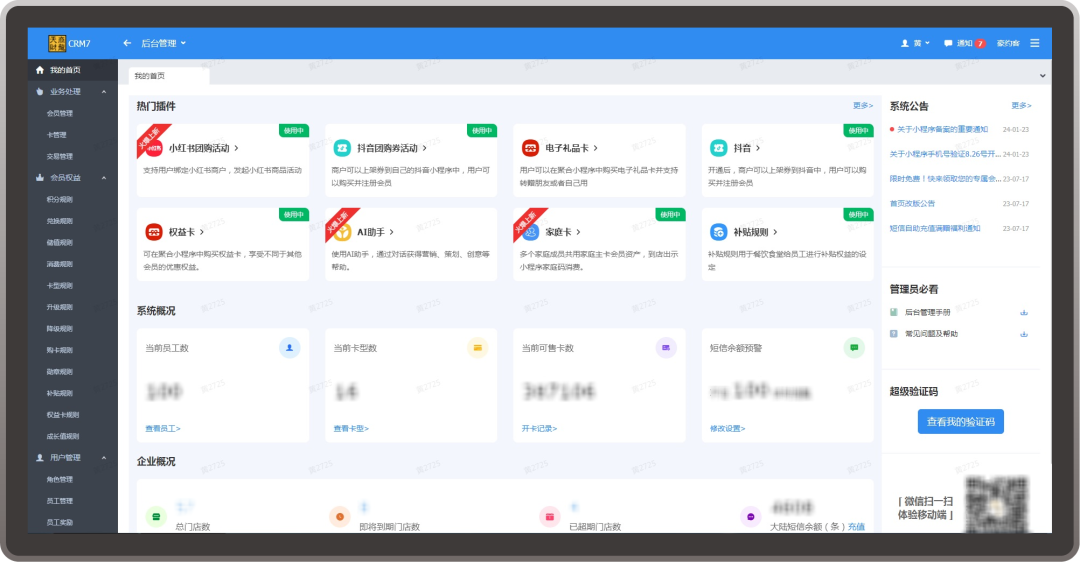Click the 当前可售卡数 purple icon

point(666,348)
